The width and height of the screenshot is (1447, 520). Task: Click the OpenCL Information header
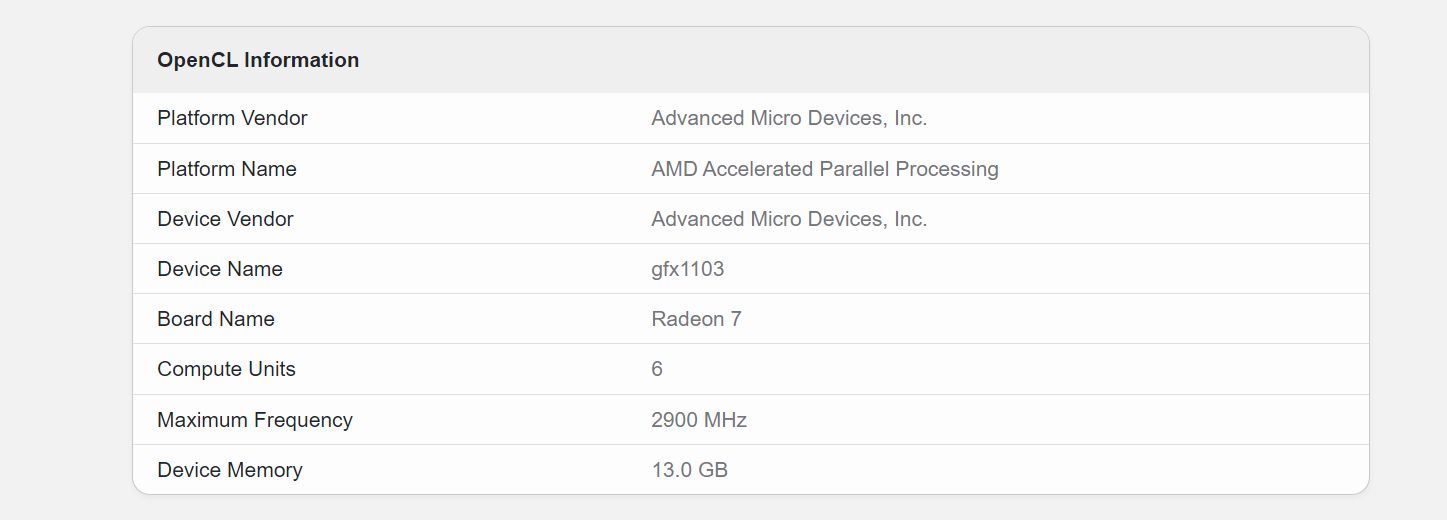point(258,60)
